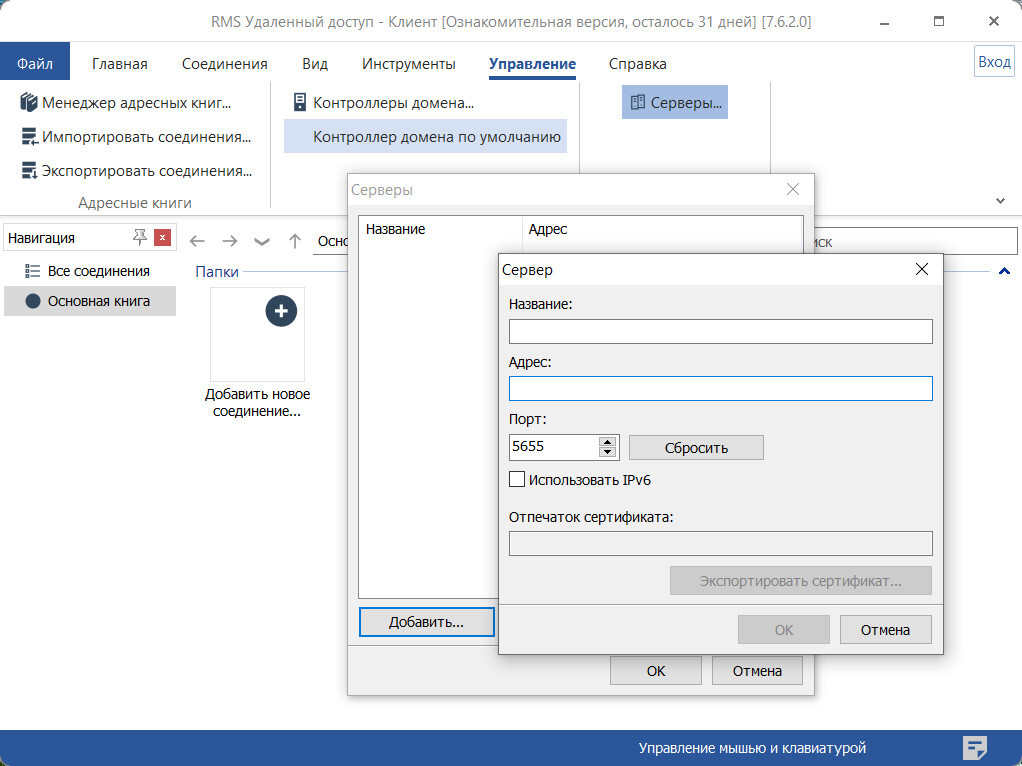Collapse the Folders section chevron

(1004, 271)
